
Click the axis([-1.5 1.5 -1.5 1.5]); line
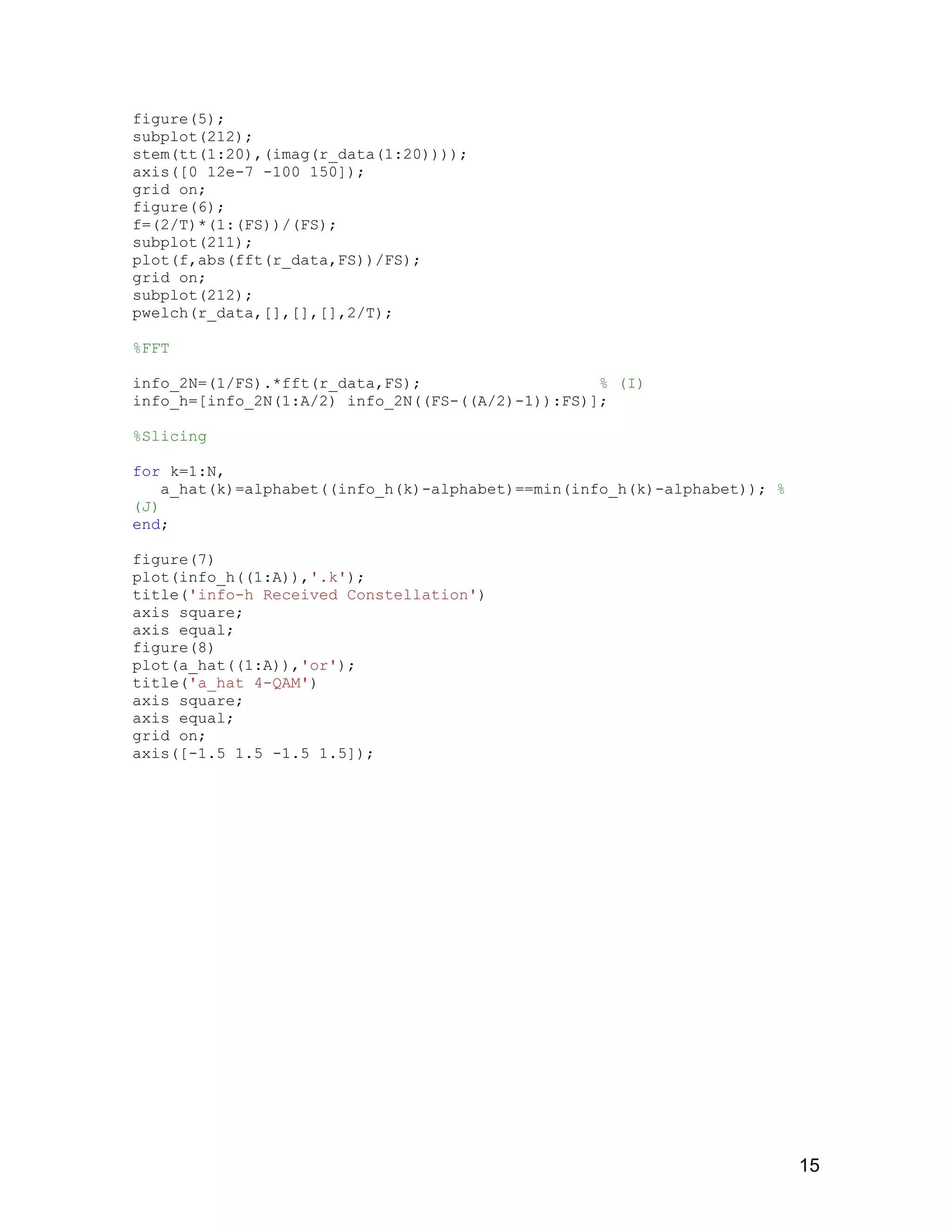253,754
